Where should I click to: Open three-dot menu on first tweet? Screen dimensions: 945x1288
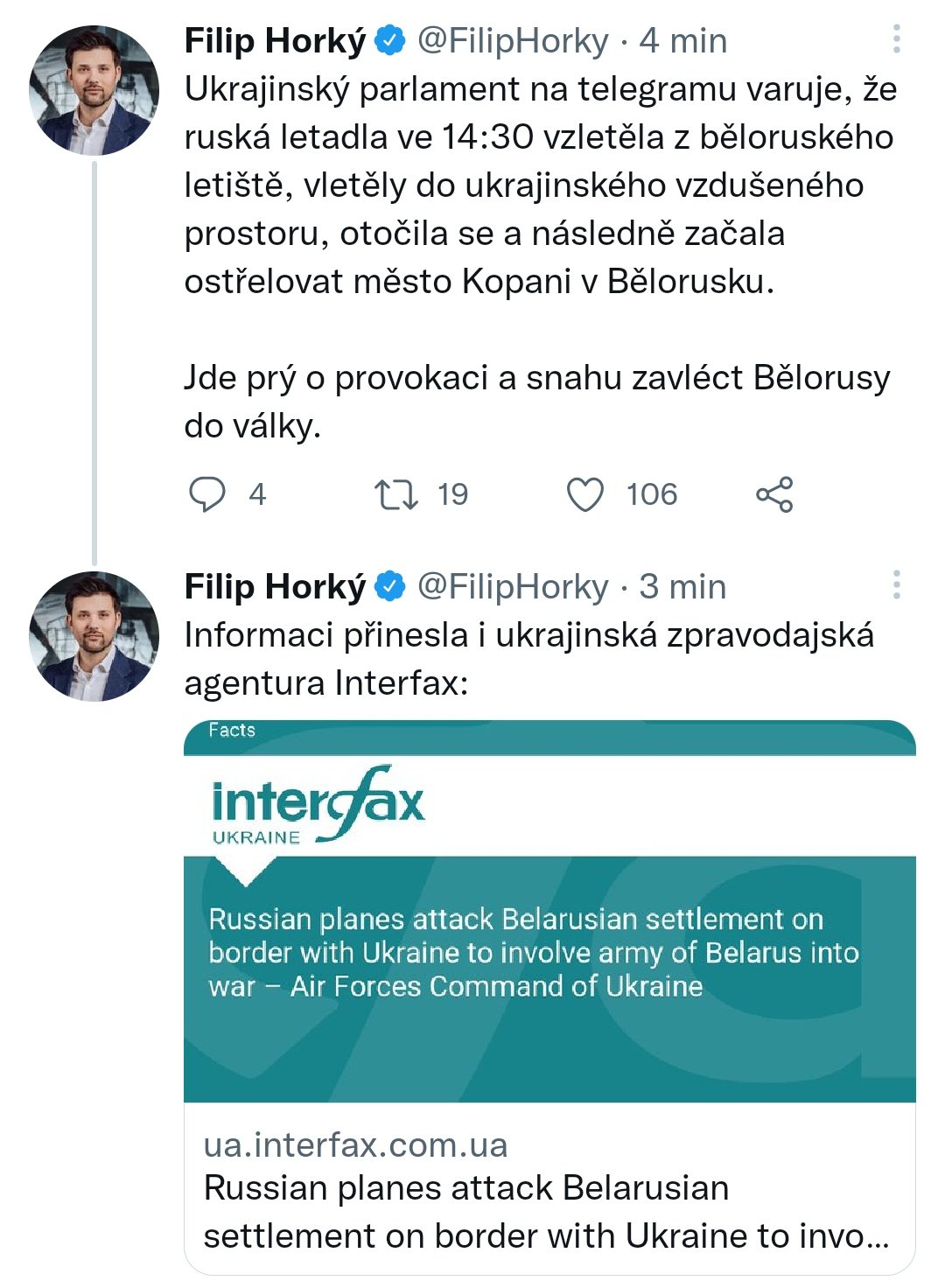click(897, 39)
